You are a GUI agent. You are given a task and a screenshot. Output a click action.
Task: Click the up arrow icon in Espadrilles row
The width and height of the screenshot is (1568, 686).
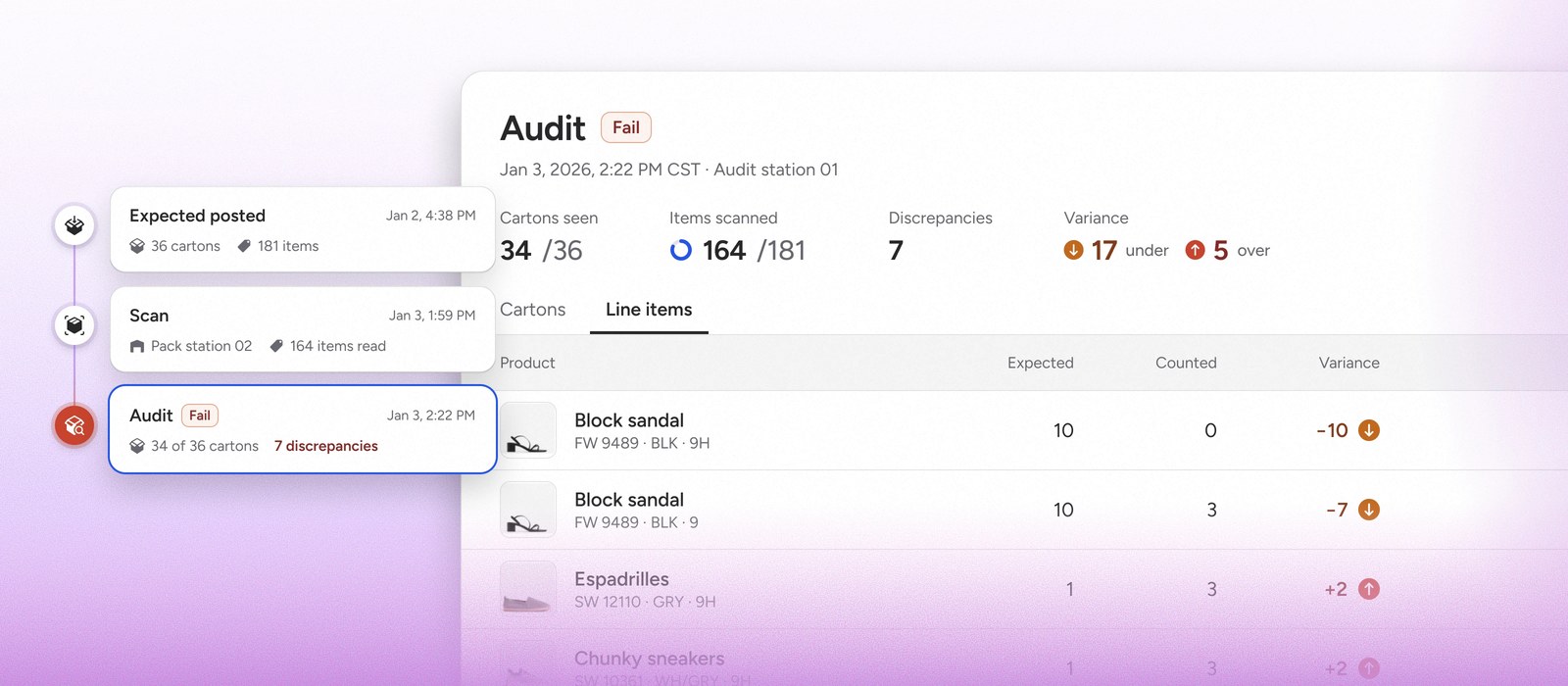(x=1369, y=589)
